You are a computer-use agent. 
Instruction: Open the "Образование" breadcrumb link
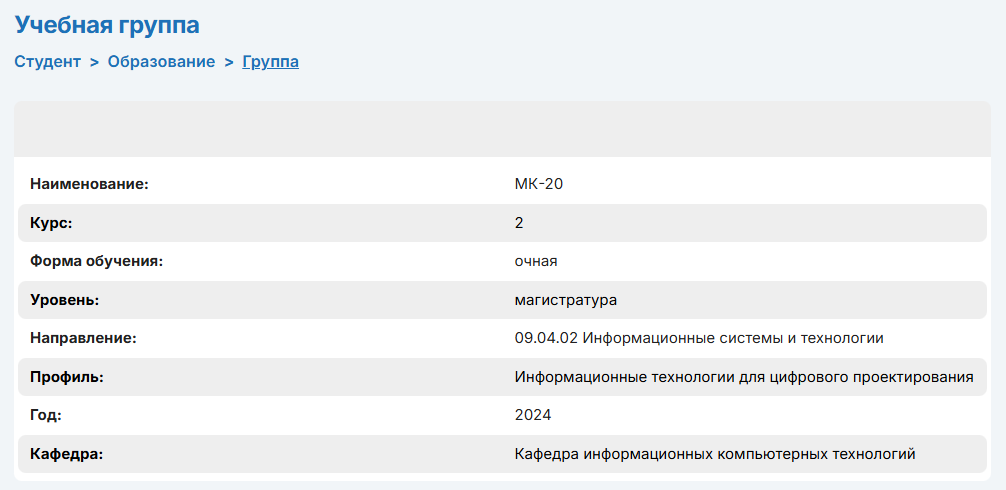coord(161,62)
